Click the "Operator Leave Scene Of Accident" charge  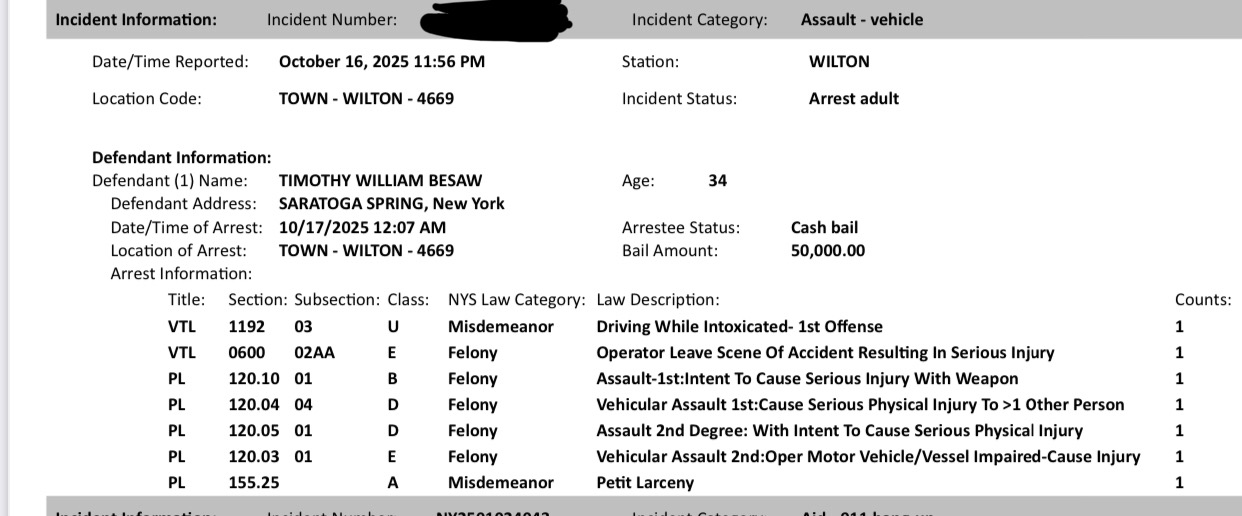pos(824,352)
